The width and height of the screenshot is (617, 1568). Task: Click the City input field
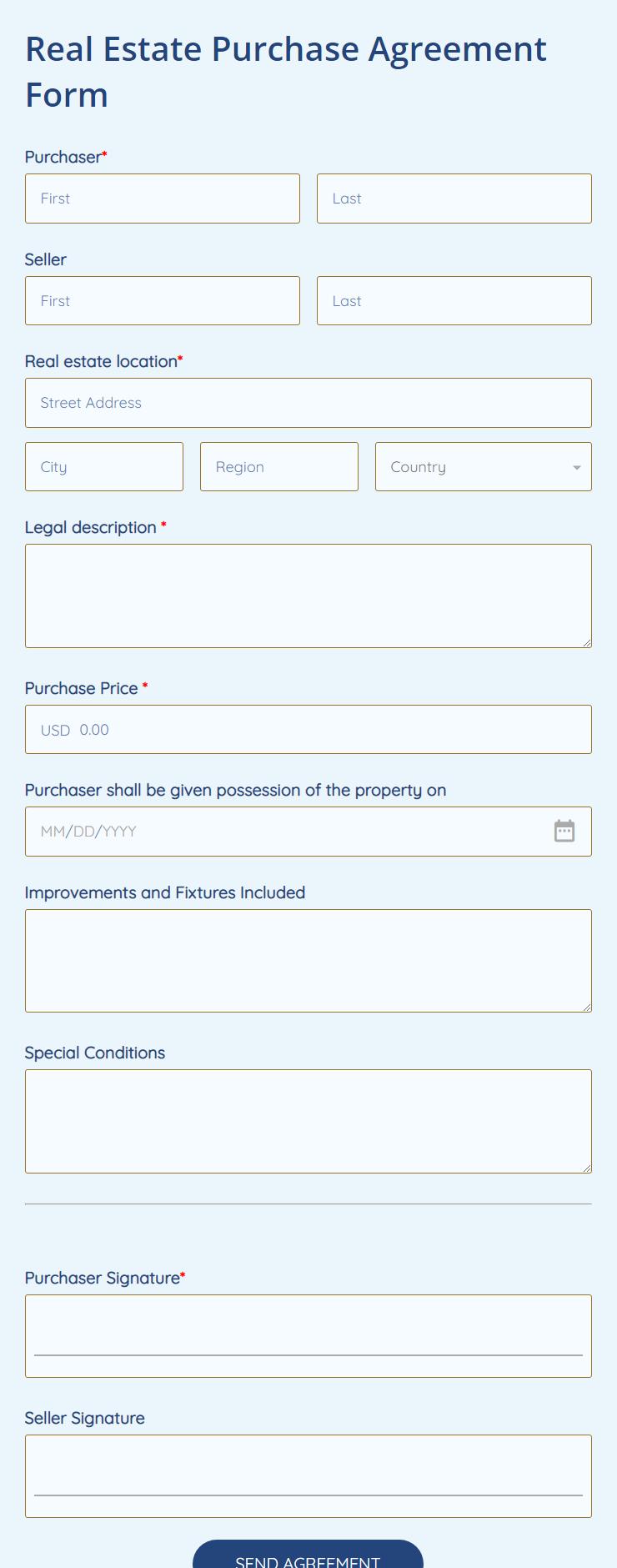tap(104, 467)
